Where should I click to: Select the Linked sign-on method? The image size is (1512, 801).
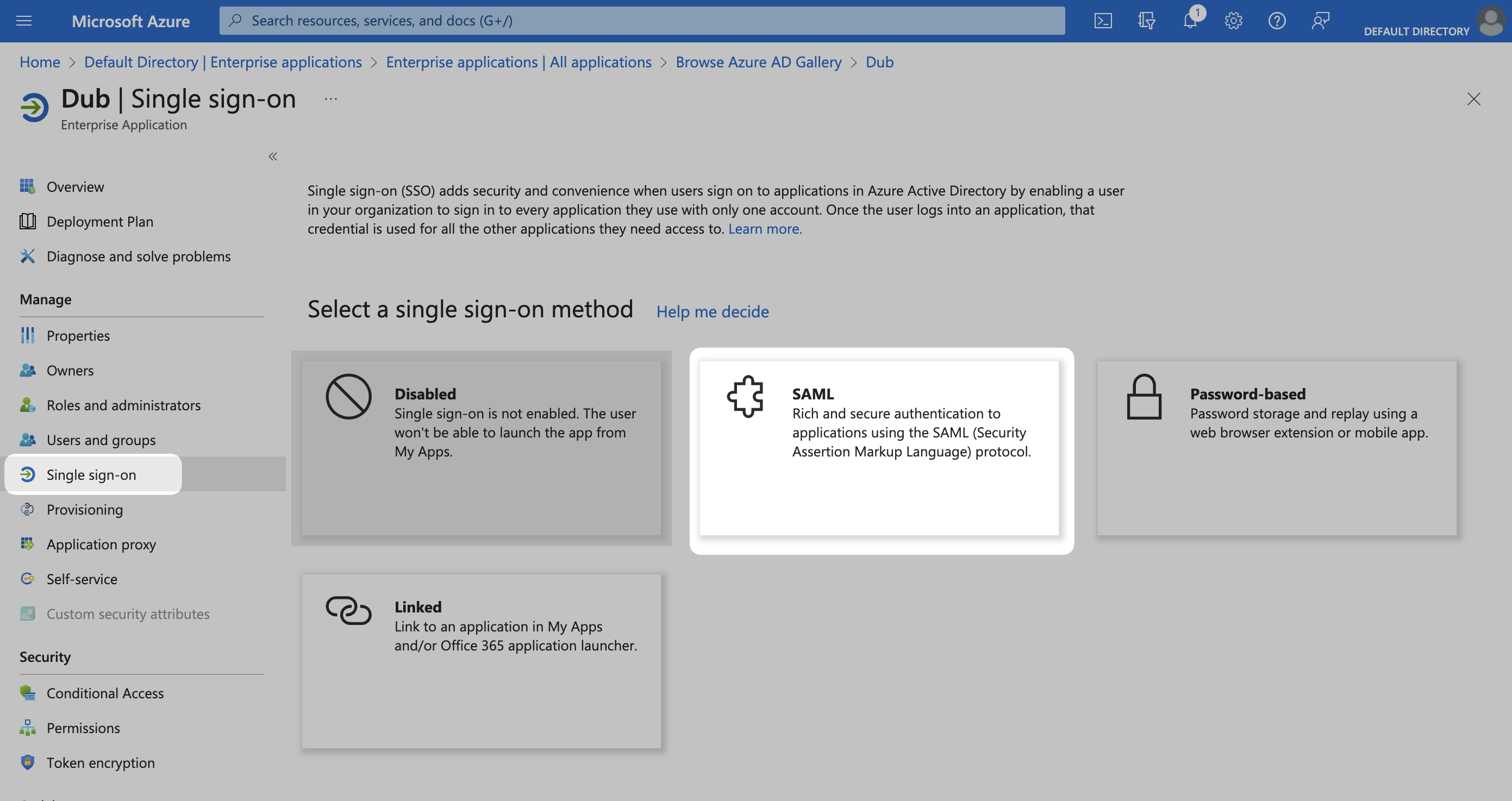coord(482,660)
